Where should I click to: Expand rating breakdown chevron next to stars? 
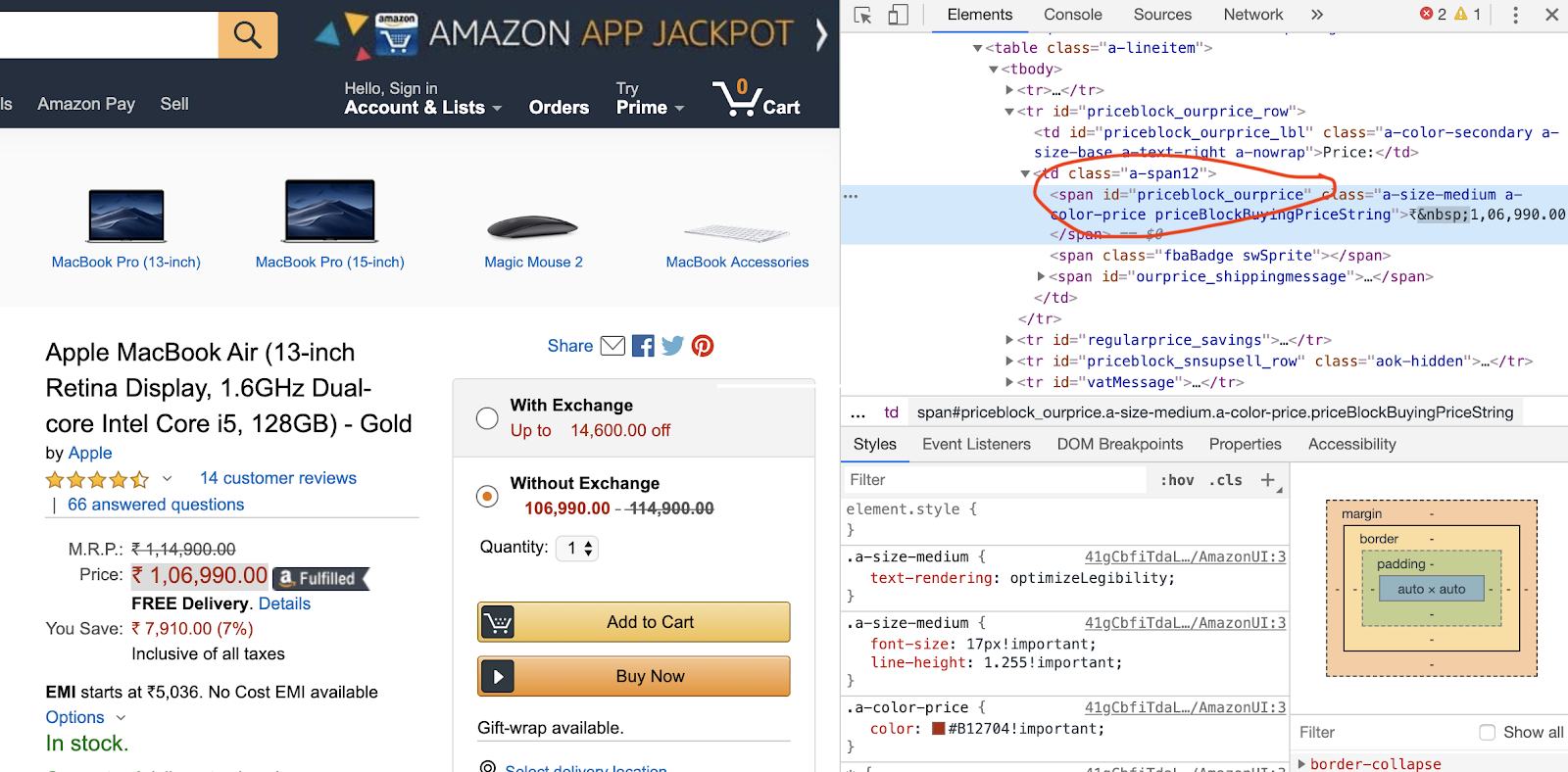[167, 479]
